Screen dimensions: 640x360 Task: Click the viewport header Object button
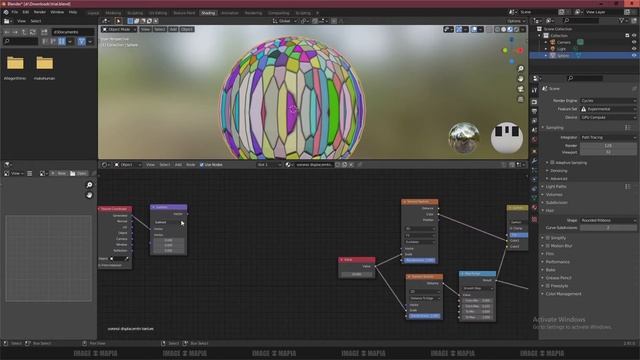pos(187,29)
